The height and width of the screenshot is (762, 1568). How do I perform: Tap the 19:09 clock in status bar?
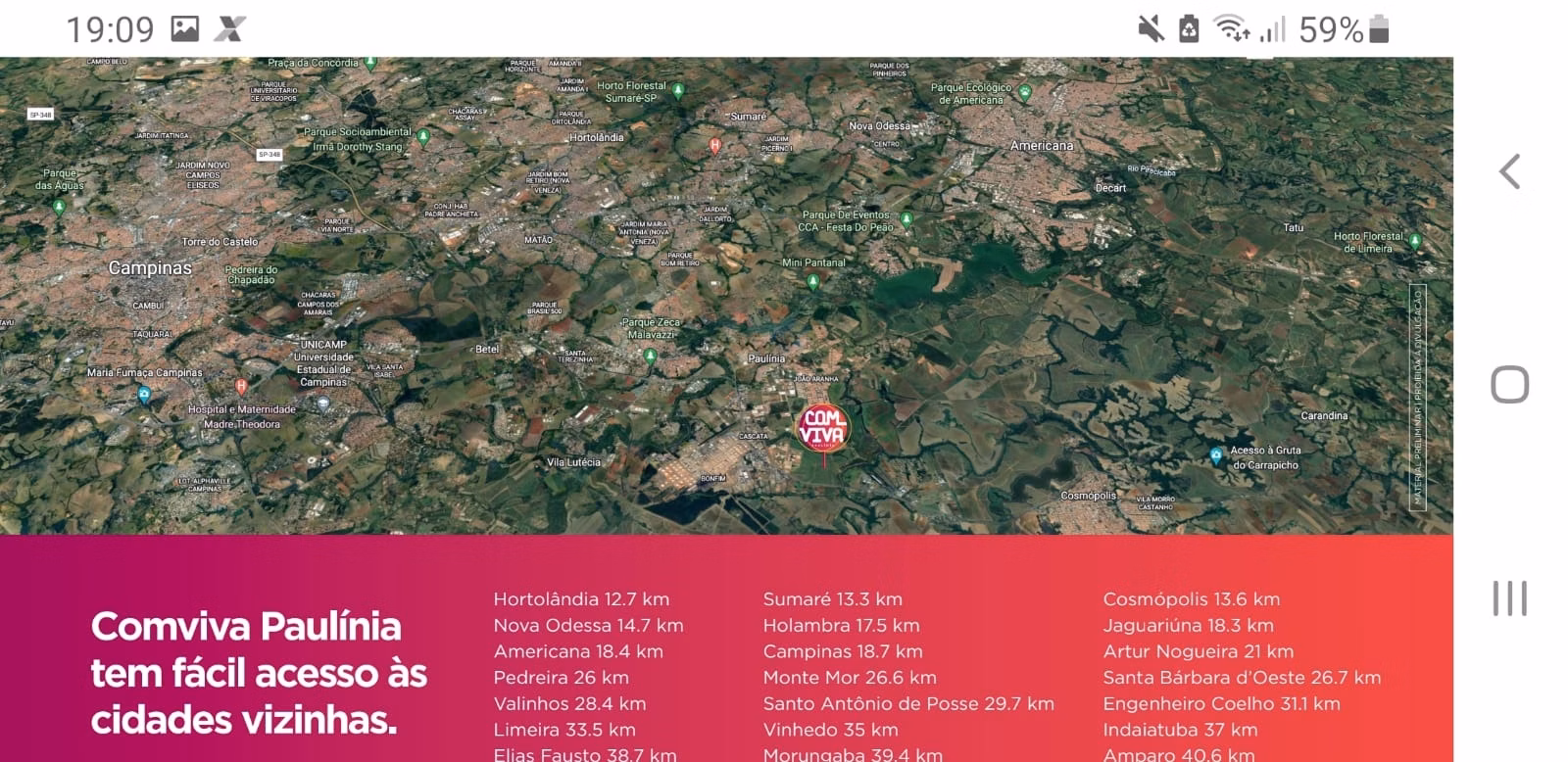tap(110, 29)
